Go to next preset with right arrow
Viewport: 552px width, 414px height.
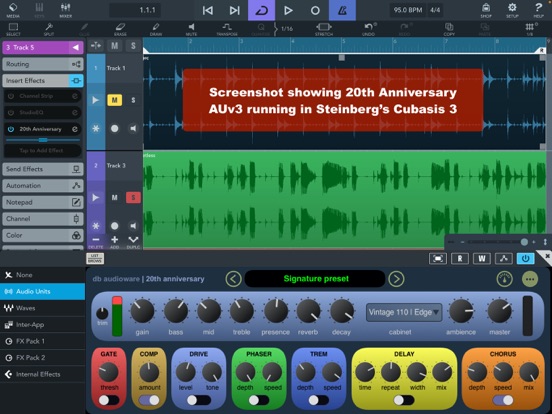click(396, 279)
